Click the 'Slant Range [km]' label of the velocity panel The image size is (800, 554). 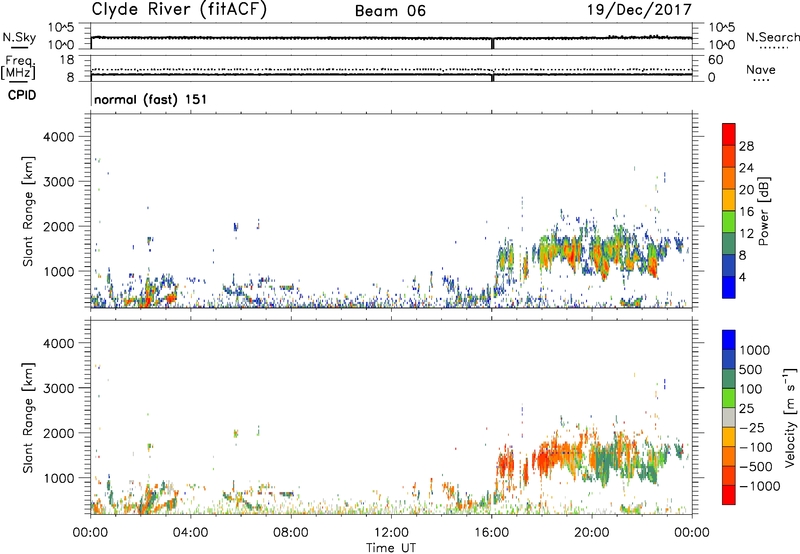28,417
